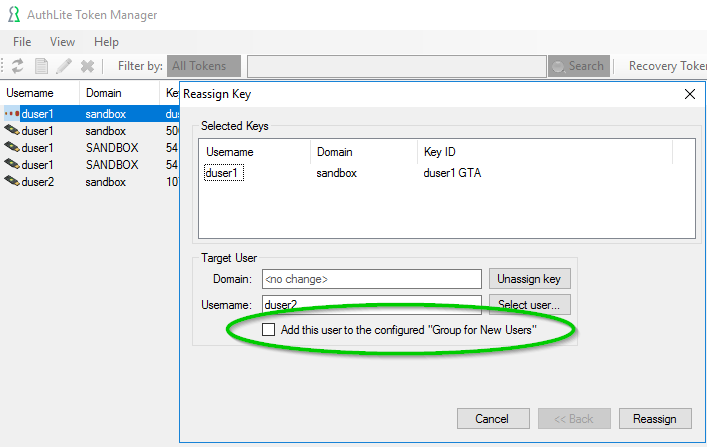This screenshot has height=447, width=707.
Task: Click the Unassign key button
Action: click(529, 279)
